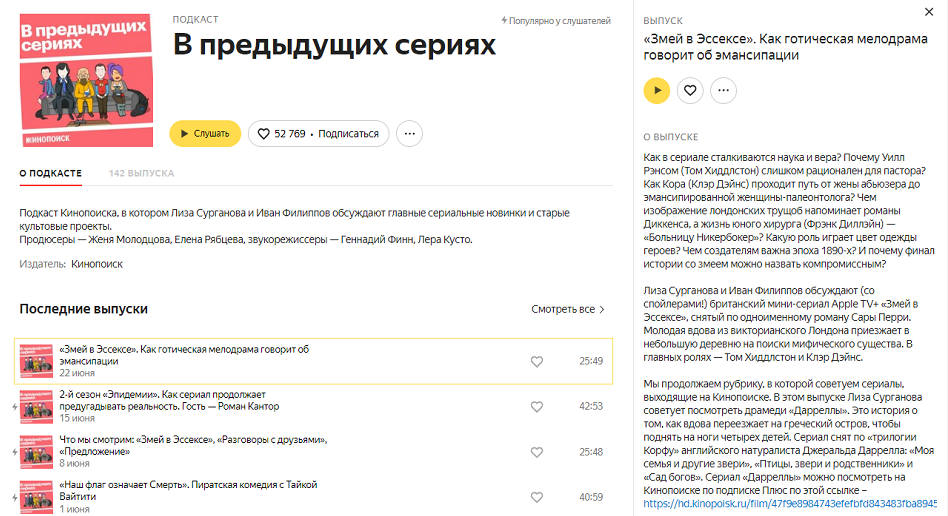Image resolution: width=948 pixels, height=516 pixels.
Task: Click thumbnail of the «Эпидемии» episode
Action: 36,407
